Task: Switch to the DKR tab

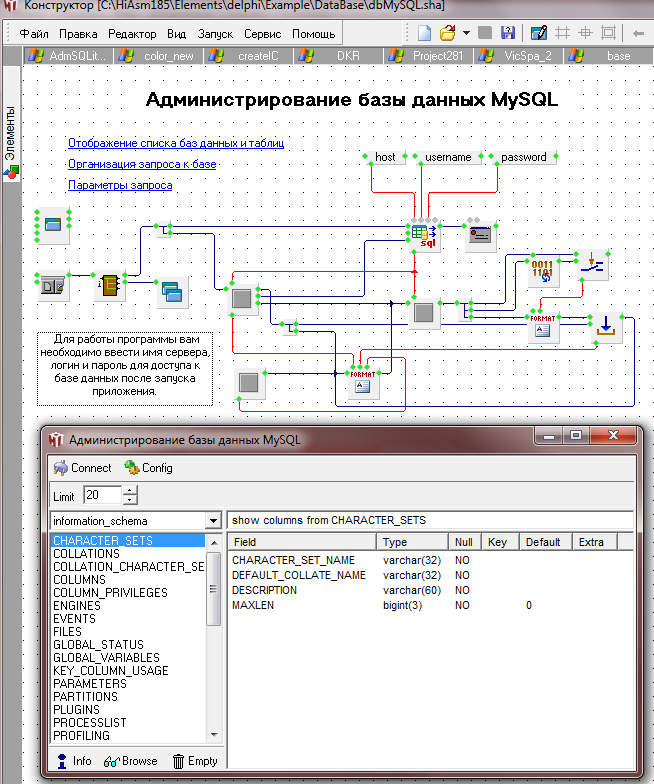Action: tap(338, 56)
